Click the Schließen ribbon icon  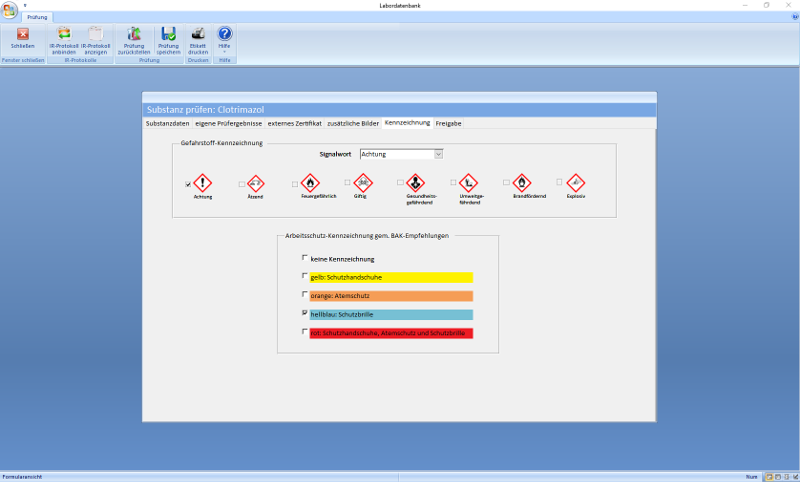tap(22, 35)
